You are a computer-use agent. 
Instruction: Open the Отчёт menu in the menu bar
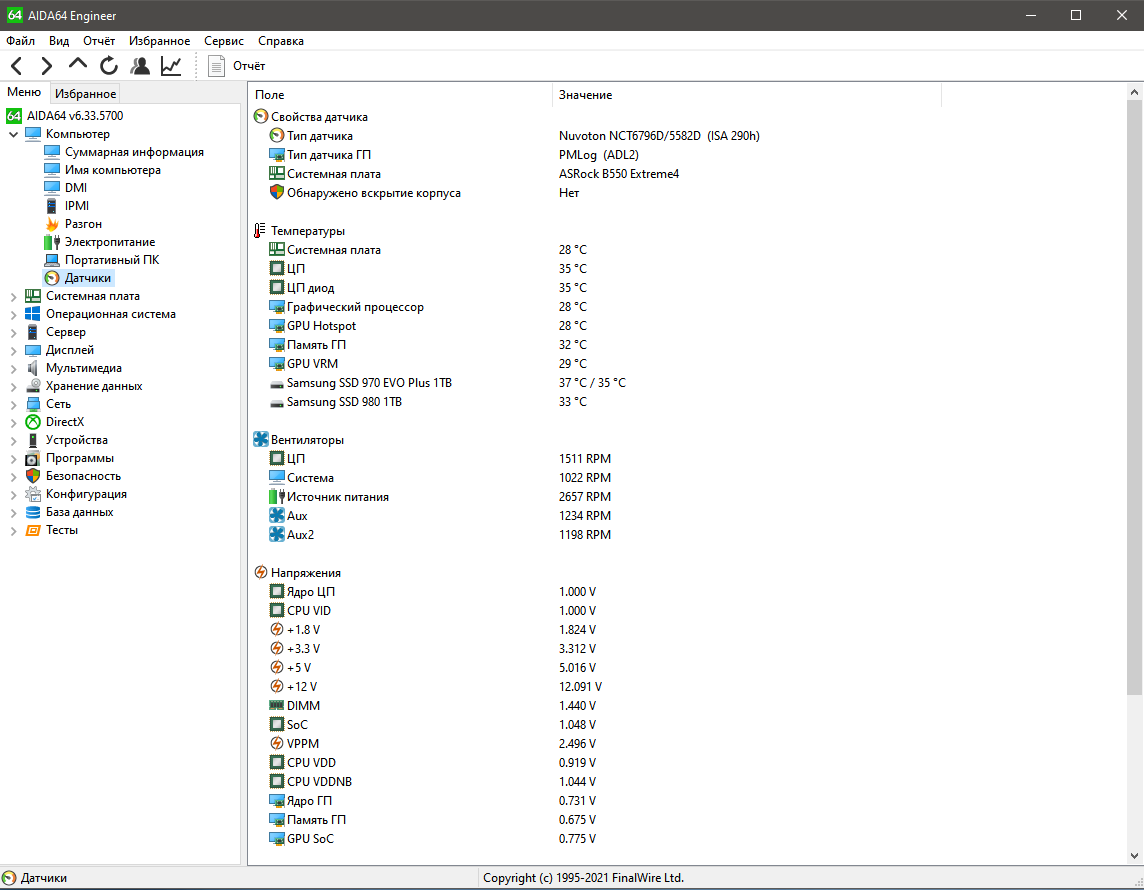pos(99,41)
